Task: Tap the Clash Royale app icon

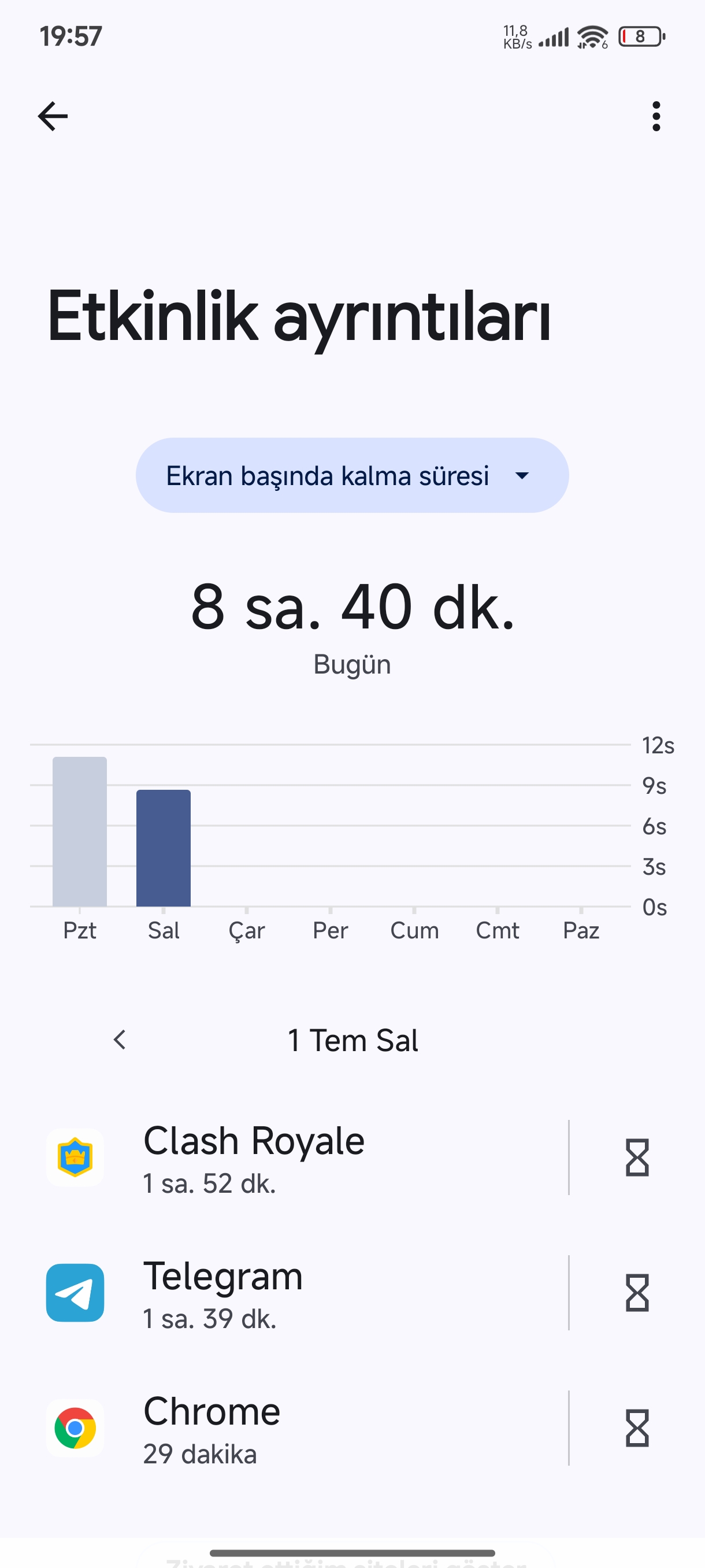Action: pos(75,1157)
